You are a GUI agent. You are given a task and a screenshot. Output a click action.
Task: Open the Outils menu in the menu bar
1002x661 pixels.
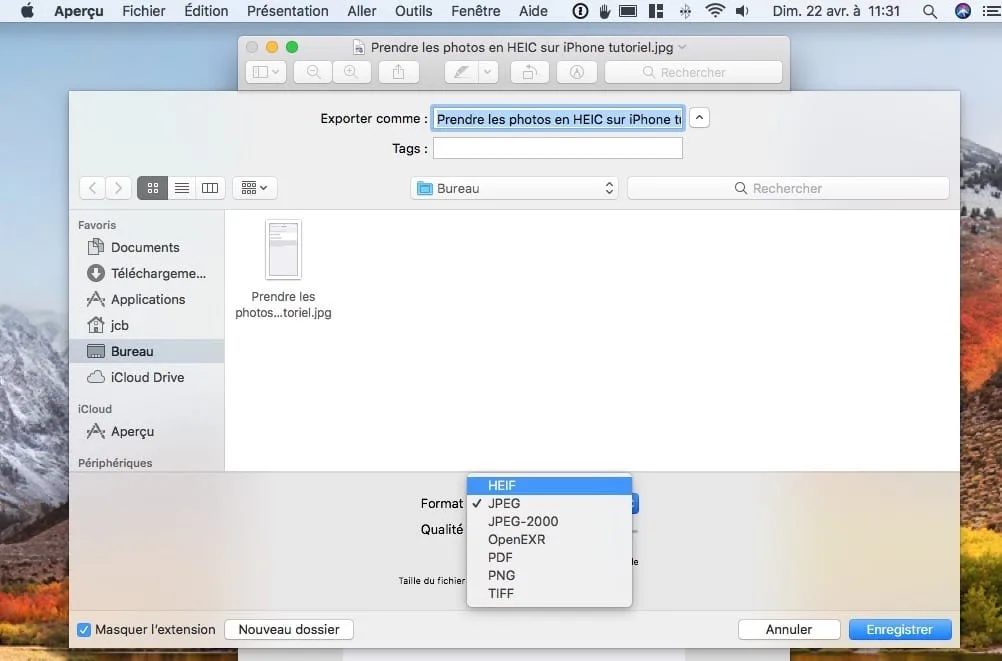coord(413,11)
